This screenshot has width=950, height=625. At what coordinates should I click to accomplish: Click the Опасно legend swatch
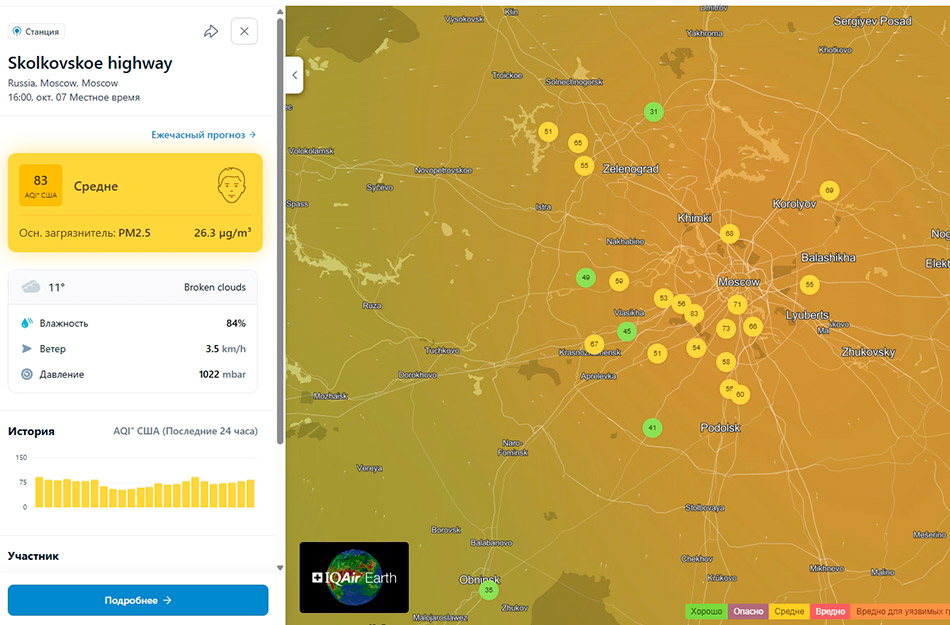(x=748, y=611)
